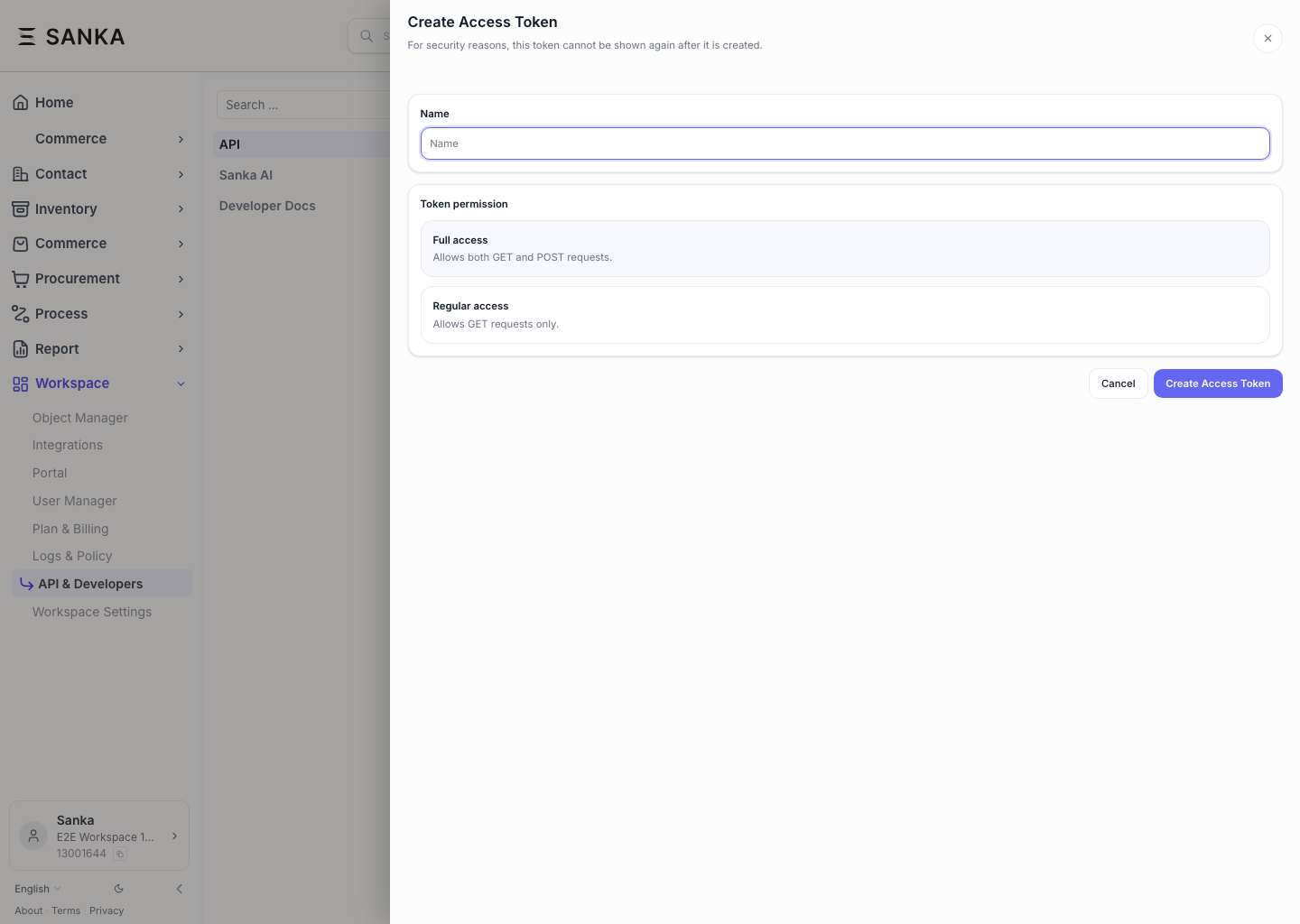
Task: Collapse the Workspace section
Action: tap(180, 383)
